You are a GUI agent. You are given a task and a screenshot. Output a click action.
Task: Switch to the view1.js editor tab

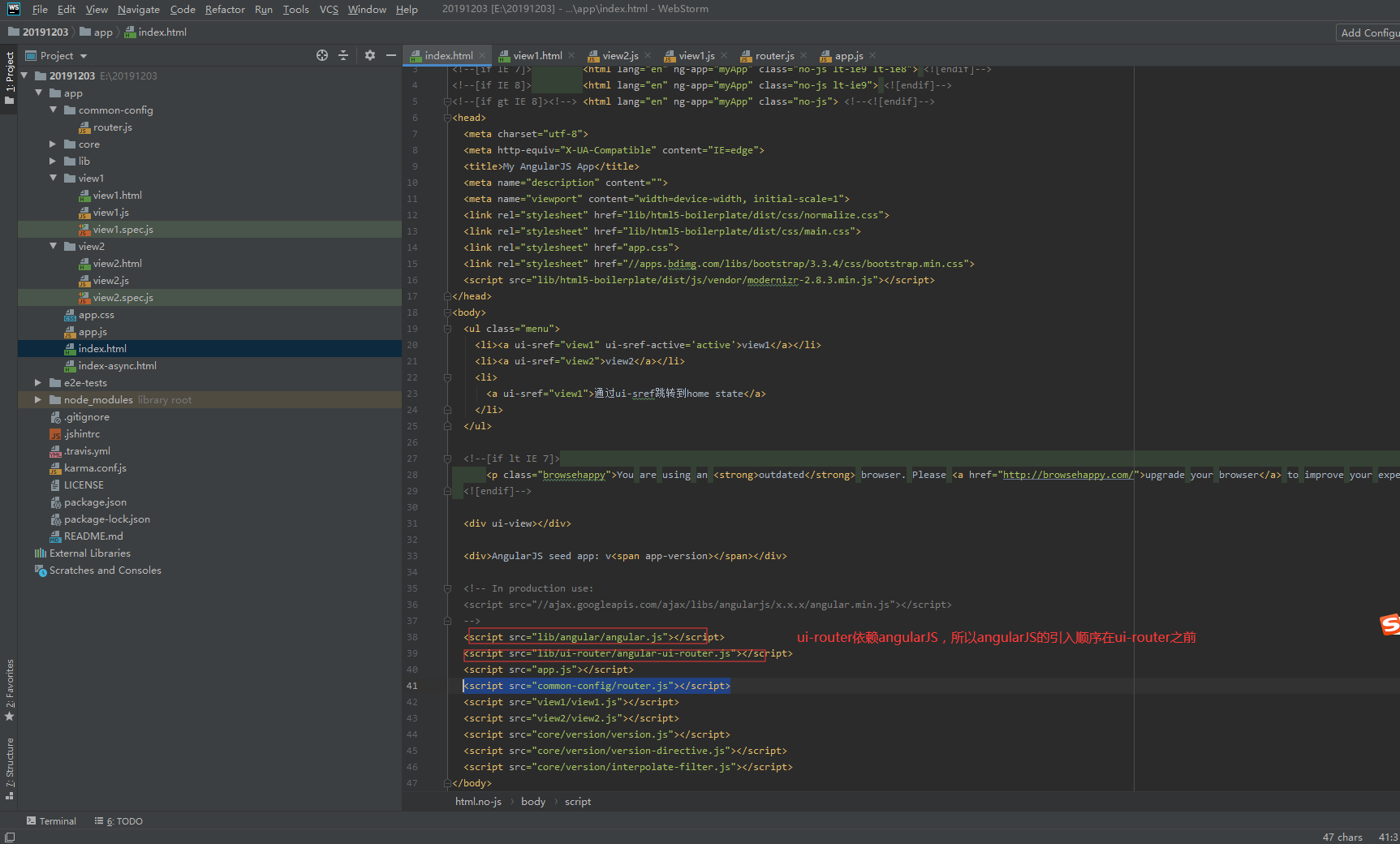coord(696,55)
